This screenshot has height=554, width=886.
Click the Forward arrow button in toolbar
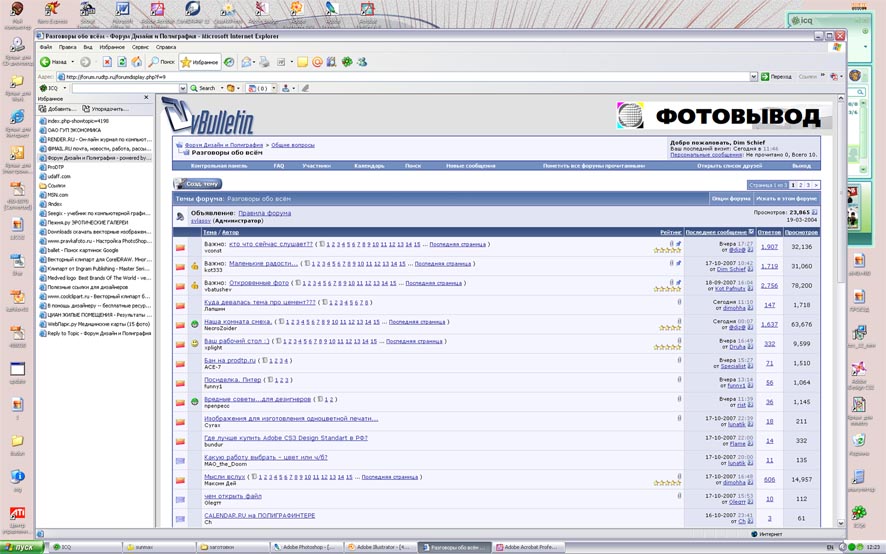point(85,62)
